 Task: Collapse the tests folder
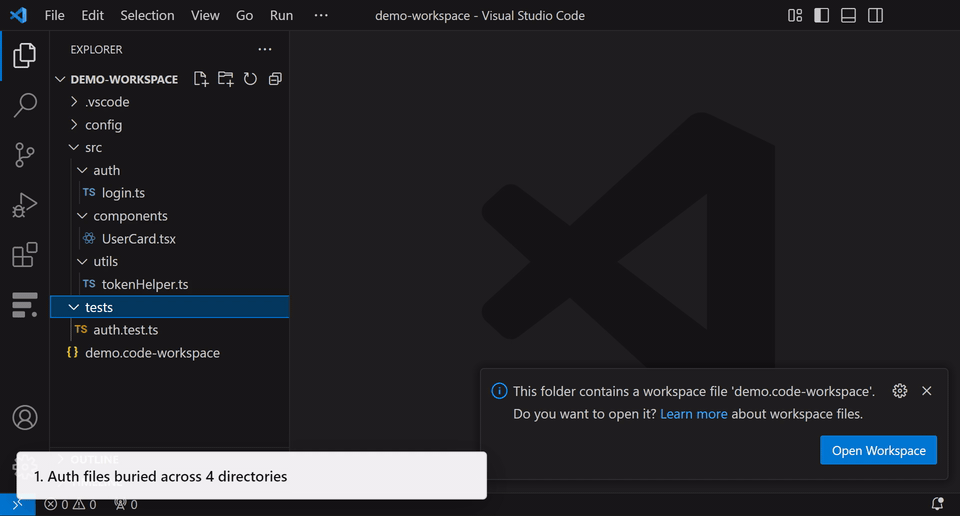(x=170, y=307)
